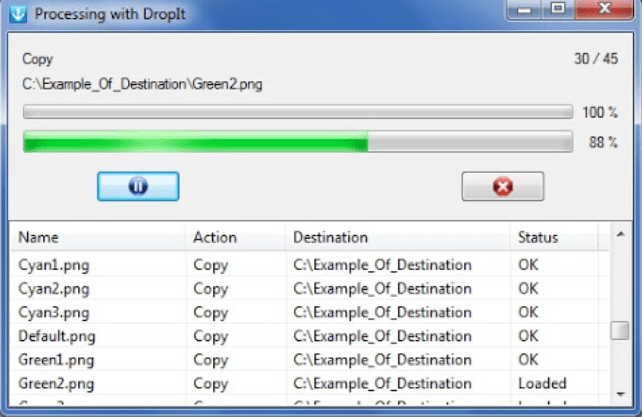
Task: Sort the list by the Status column header
Action: point(554,238)
